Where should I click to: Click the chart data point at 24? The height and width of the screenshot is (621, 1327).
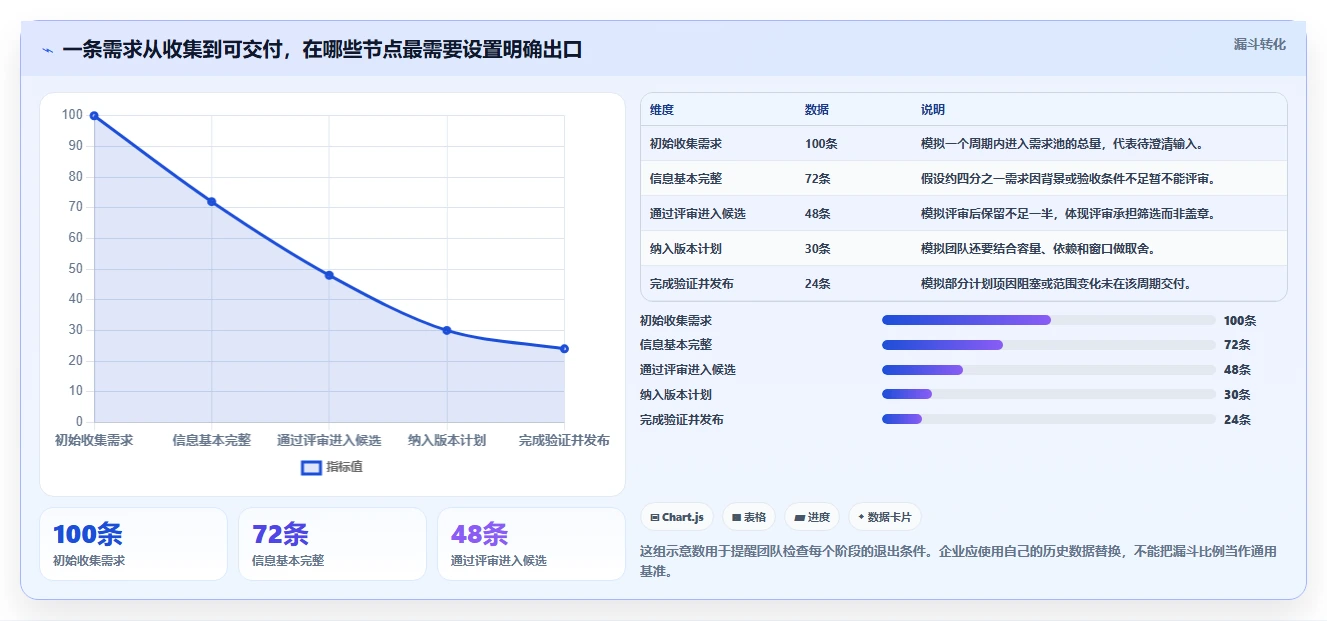pyautogui.click(x=564, y=349)
